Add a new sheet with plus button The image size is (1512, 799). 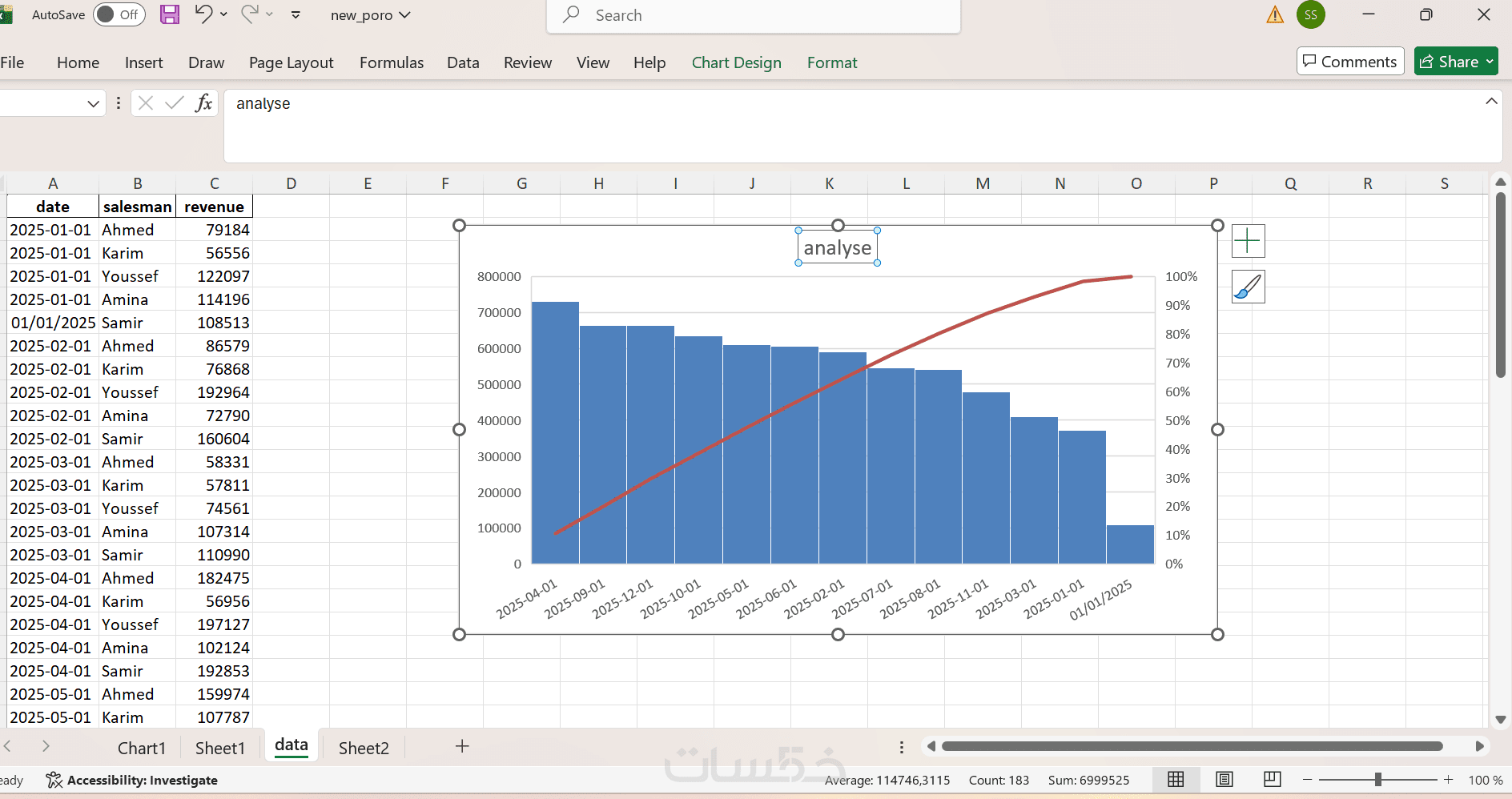click(462, 746)
